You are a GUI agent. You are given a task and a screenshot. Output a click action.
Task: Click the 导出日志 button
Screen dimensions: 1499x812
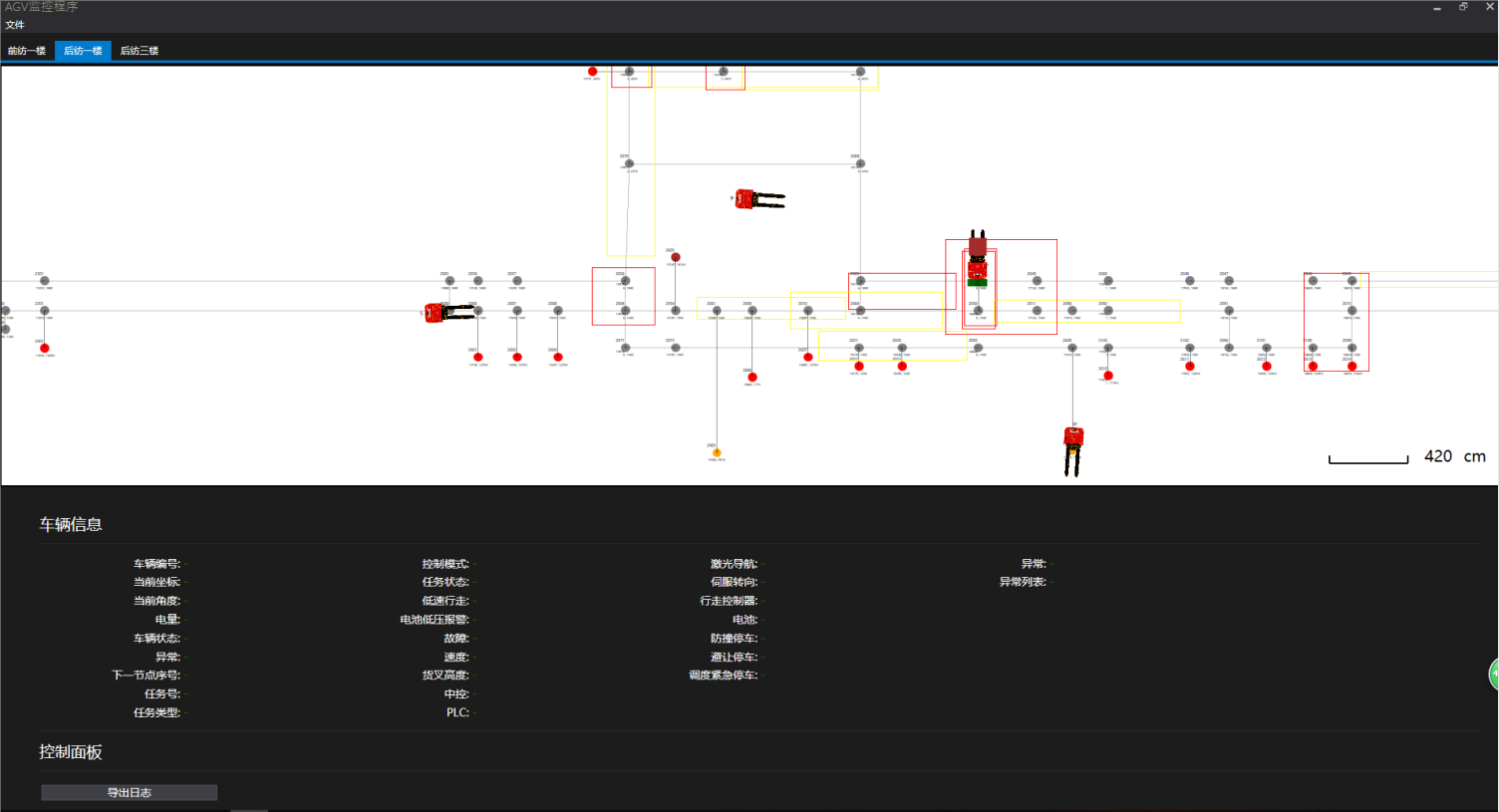click(130, 793)
